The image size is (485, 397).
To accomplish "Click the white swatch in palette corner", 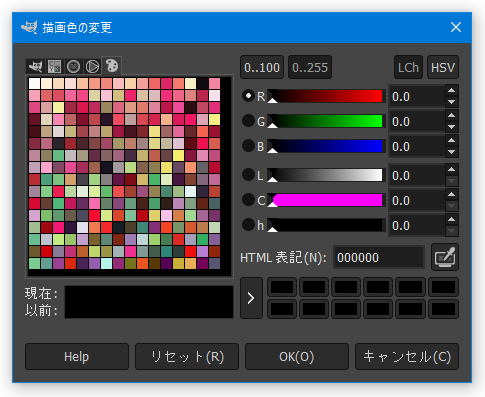I will (x=34, y=83).
